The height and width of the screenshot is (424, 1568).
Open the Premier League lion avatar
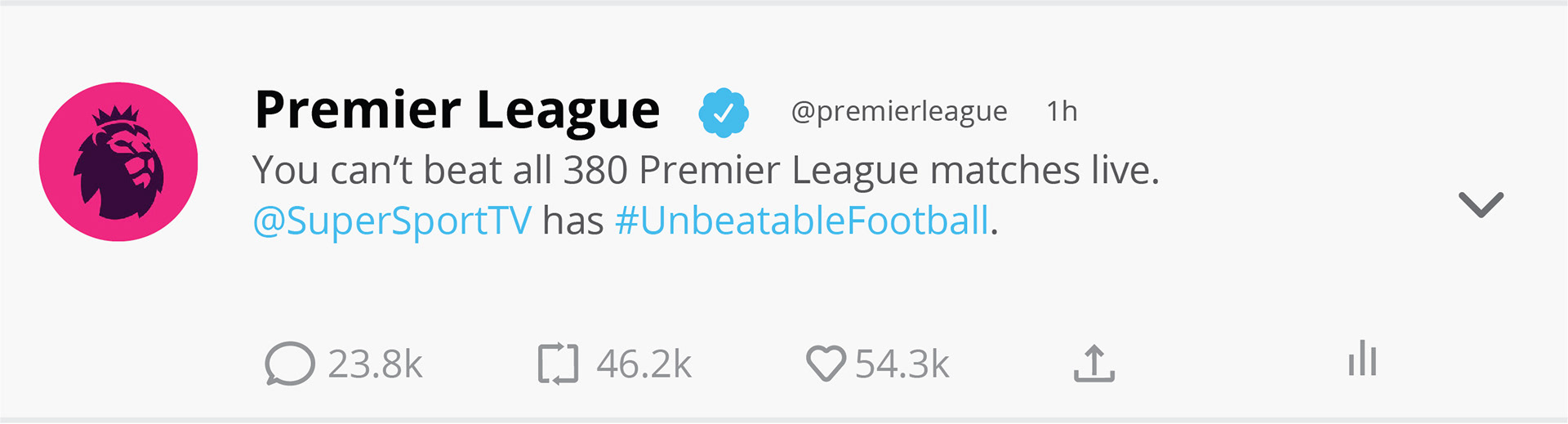118,162
